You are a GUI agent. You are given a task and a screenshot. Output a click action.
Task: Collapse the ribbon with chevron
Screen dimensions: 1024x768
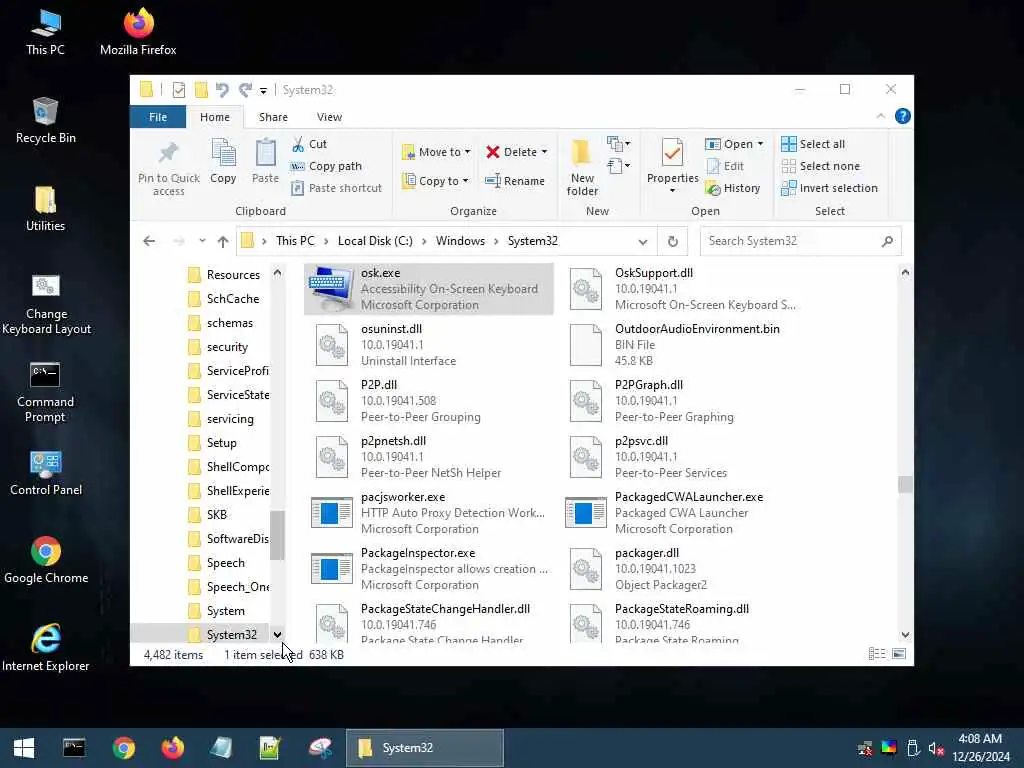coord(880,116)
